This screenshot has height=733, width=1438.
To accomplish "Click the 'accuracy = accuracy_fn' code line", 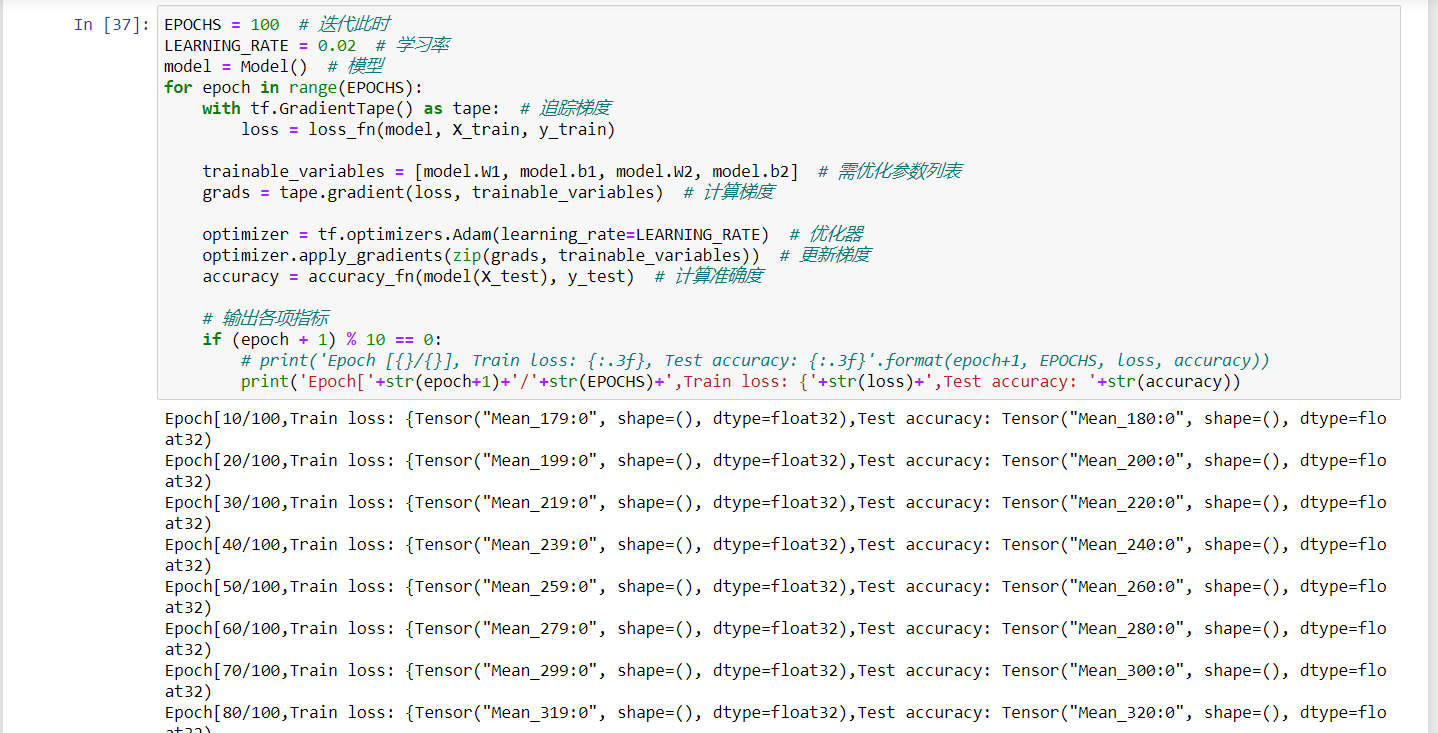I will click(483, 276).
